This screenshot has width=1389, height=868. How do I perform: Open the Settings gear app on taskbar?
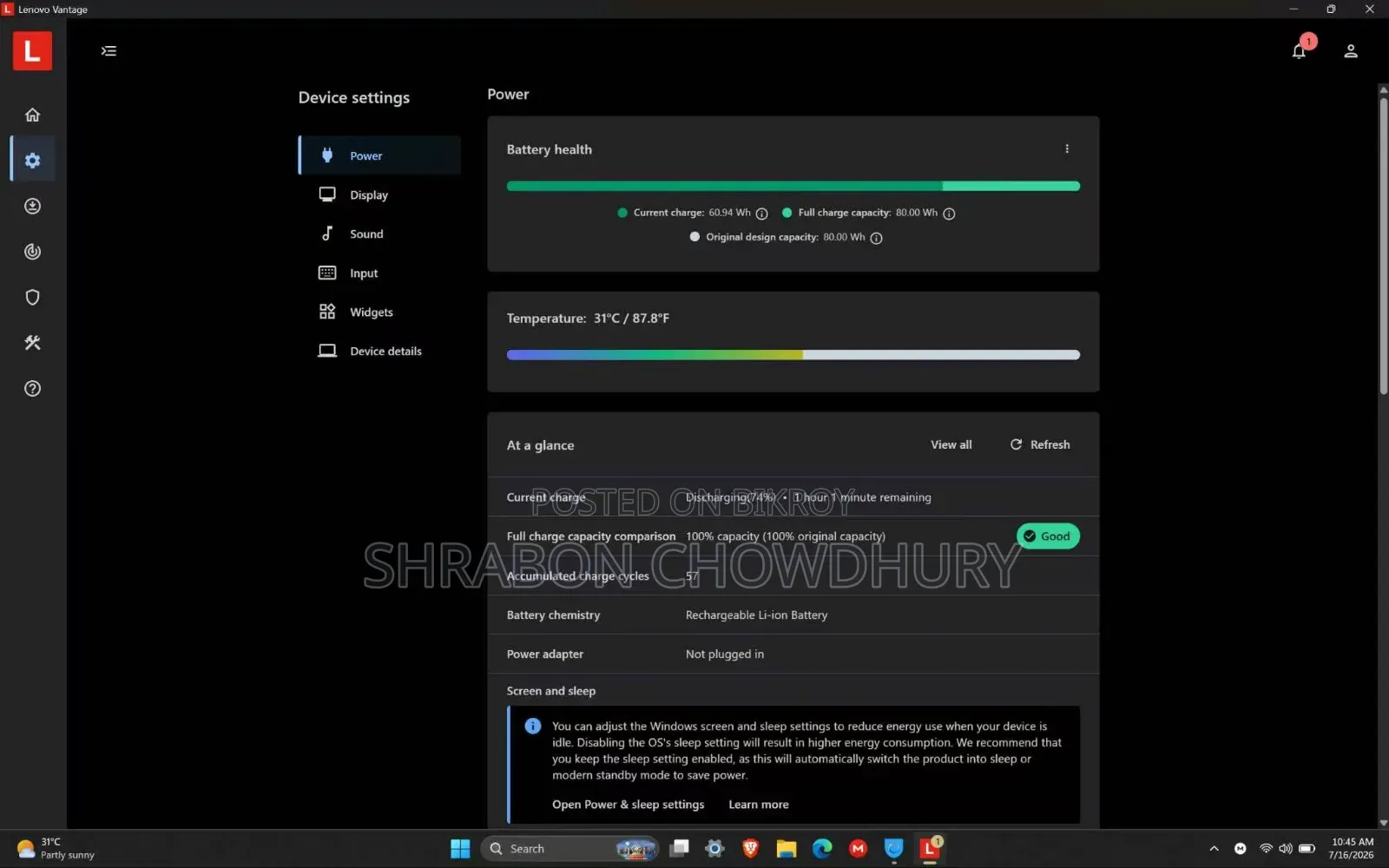714,848
